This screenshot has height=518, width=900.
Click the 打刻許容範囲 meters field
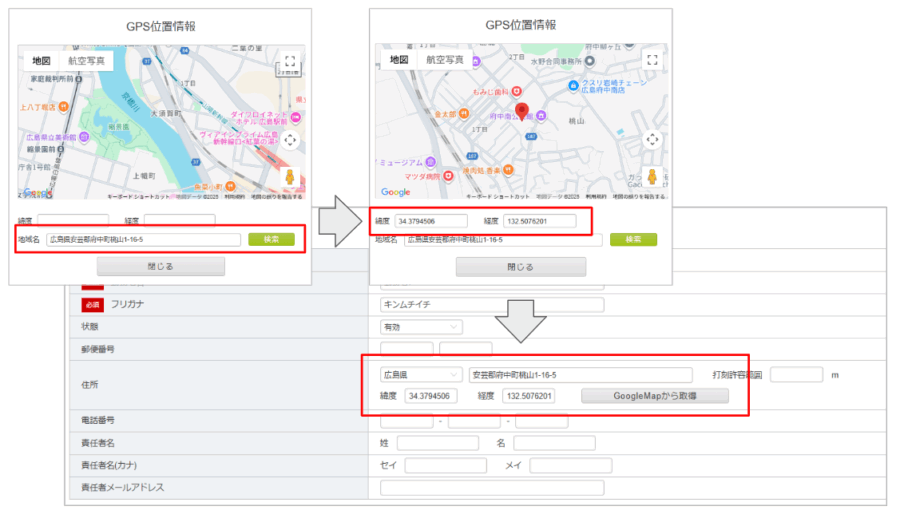pos(797,375)
